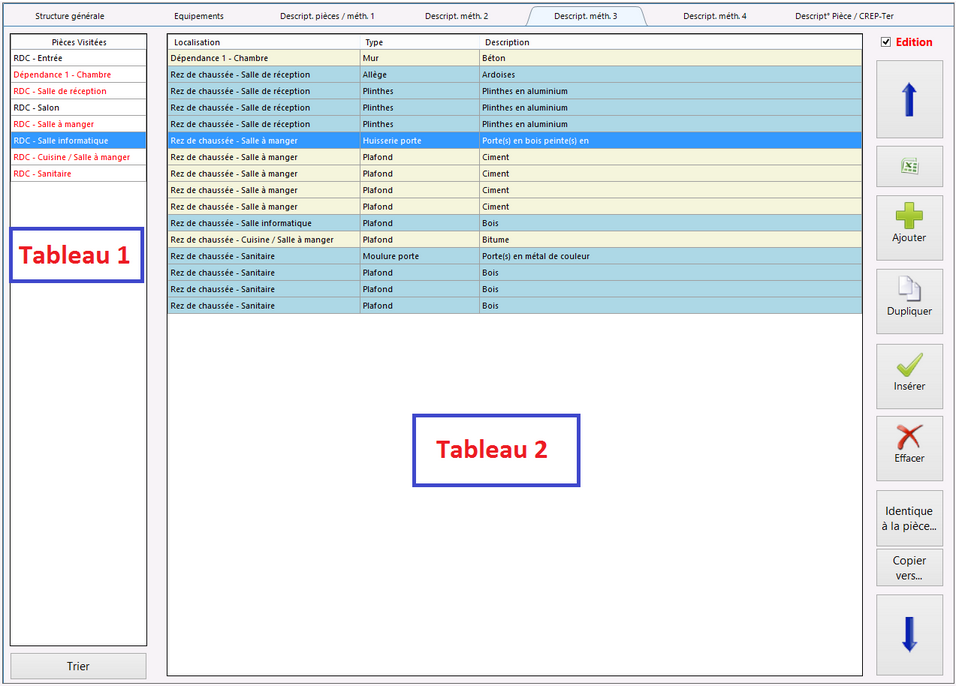Click the Effacer red cross button
This screenshot has height=687, width=958.
(909, 449)
